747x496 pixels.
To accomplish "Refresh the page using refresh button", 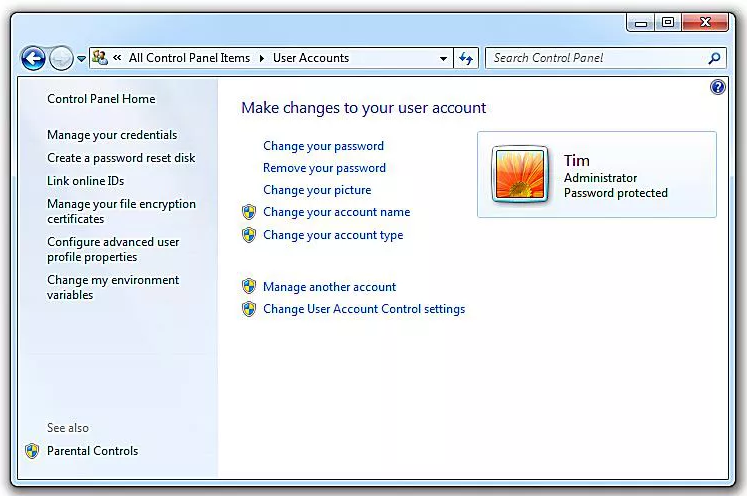I will point(466,58).
